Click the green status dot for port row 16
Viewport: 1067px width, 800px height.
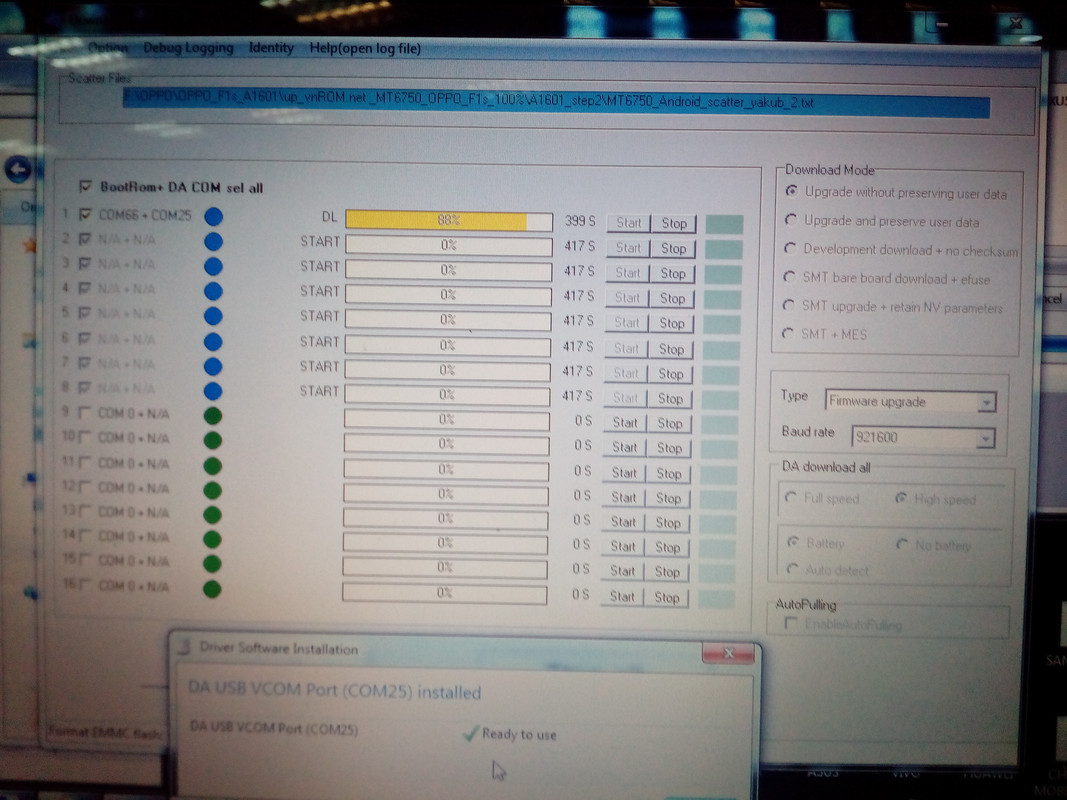pyautogui.click(x=212, y=589)
